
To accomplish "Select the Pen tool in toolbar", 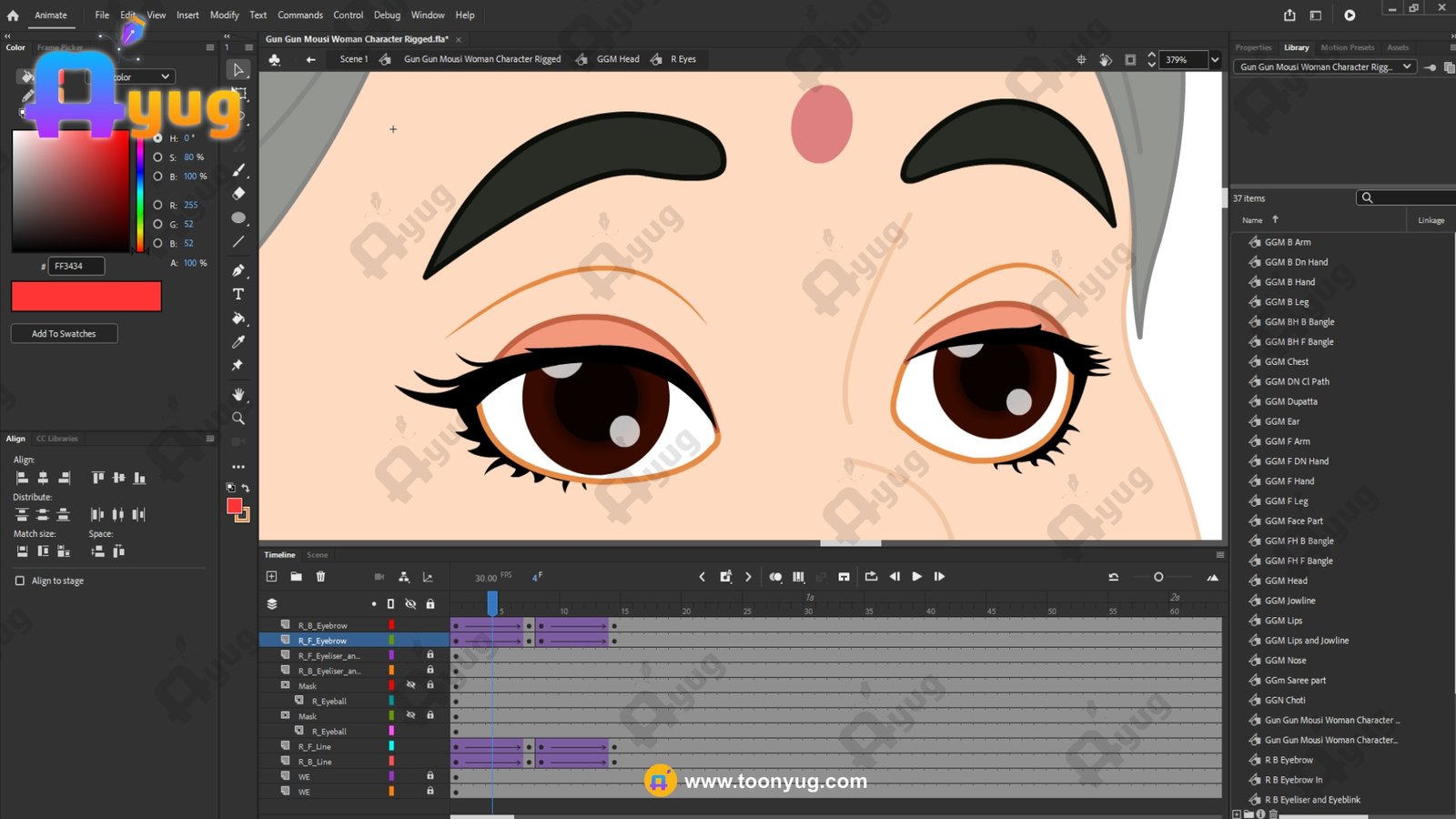I will (x=238, y=270).
